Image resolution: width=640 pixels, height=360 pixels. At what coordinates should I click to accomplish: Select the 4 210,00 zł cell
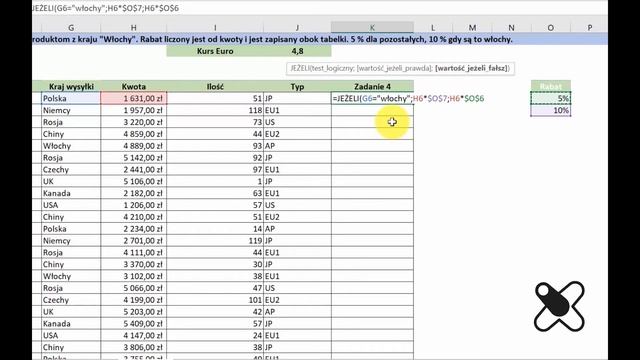point(133,217)
